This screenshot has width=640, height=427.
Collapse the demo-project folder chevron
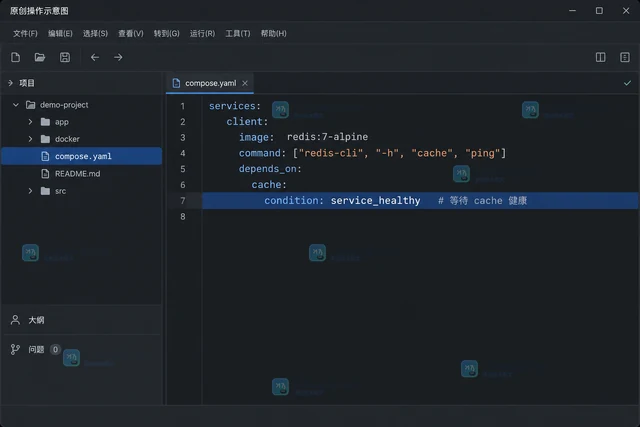[16, 105]
